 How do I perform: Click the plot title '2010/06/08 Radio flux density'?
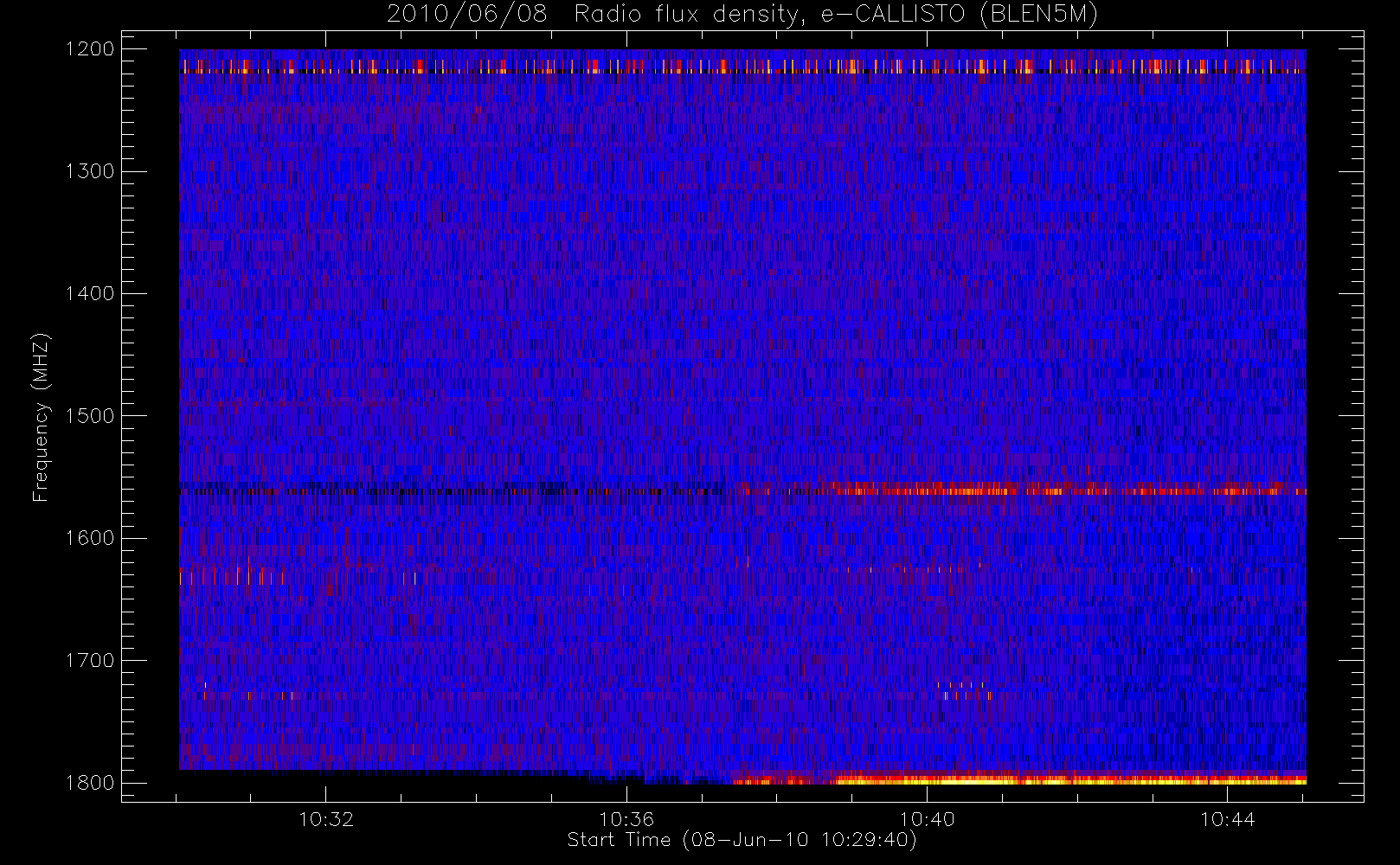coord(742,15)
